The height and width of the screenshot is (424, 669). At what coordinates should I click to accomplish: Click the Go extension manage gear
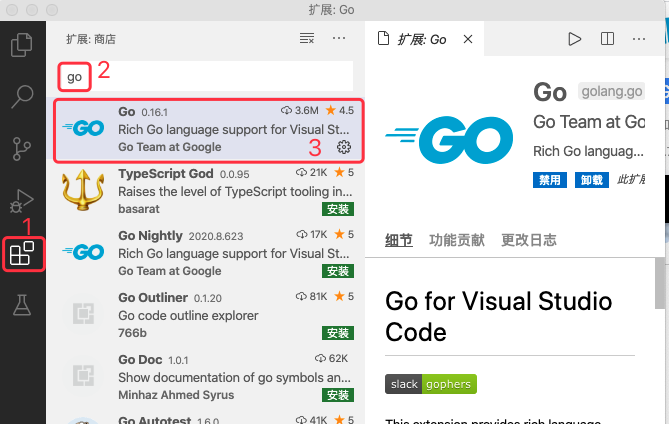[344, 147]
